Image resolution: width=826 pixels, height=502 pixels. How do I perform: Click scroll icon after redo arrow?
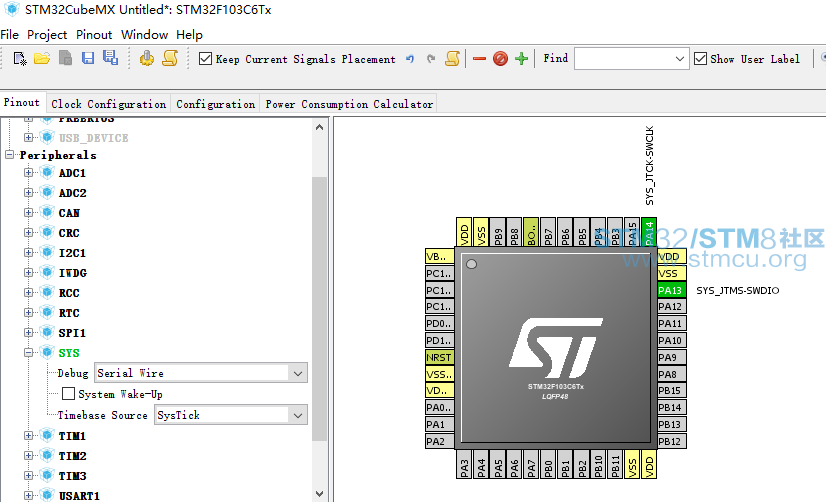pos(453,58)
